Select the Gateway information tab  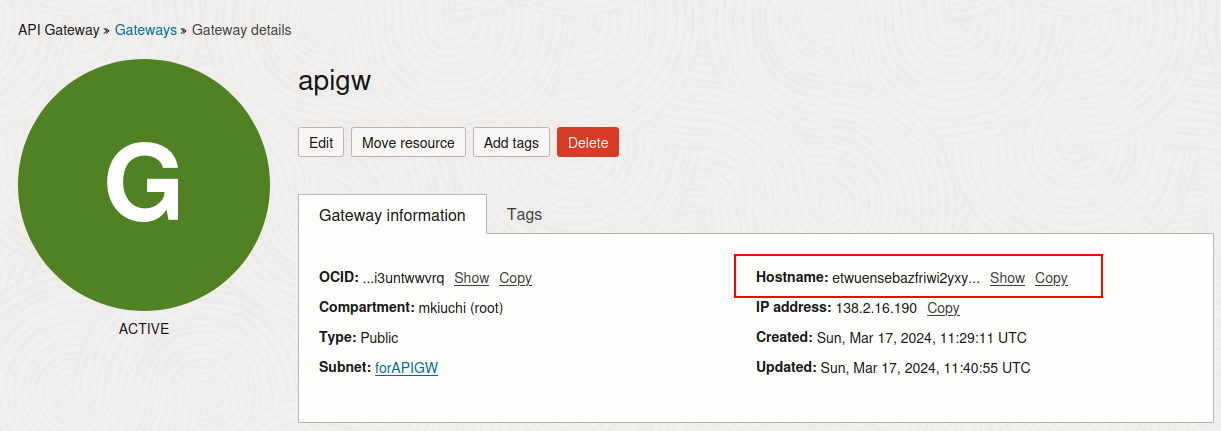(392, 215)
